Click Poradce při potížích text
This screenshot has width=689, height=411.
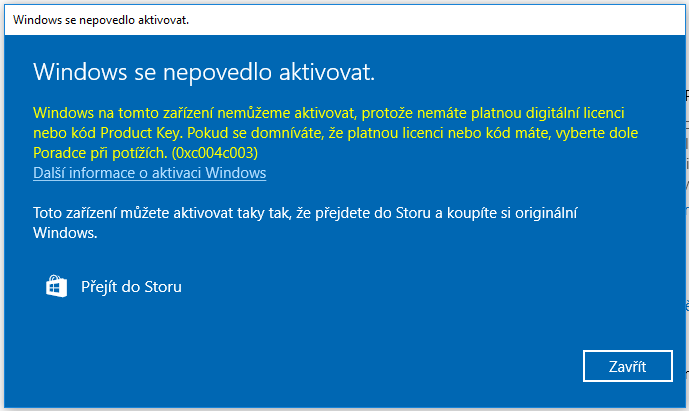(101, 153)
